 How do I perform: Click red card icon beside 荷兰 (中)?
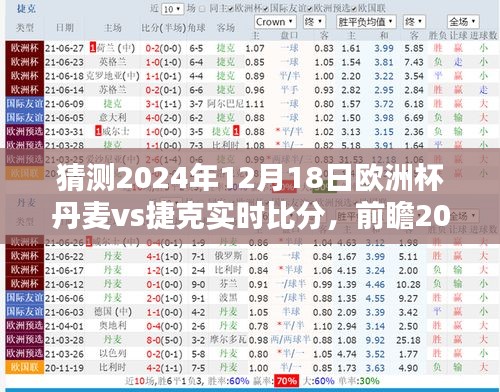click(93, 48)
